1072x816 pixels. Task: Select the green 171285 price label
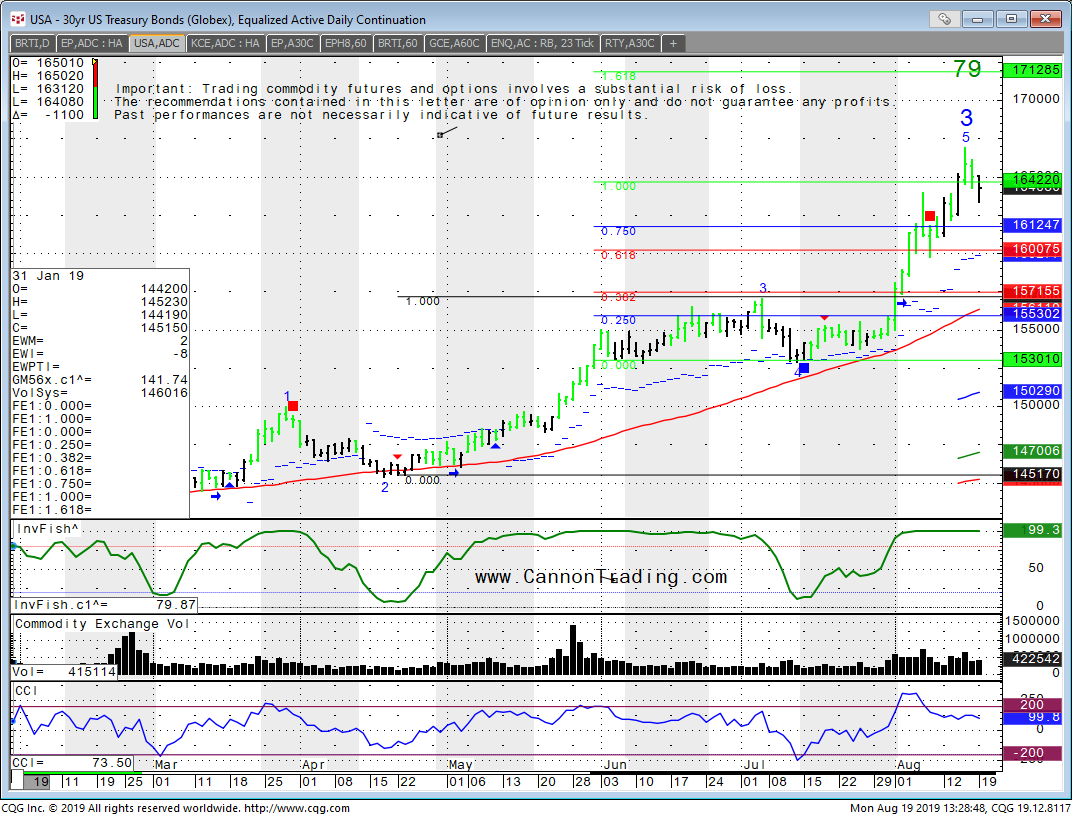point(1035,71)
